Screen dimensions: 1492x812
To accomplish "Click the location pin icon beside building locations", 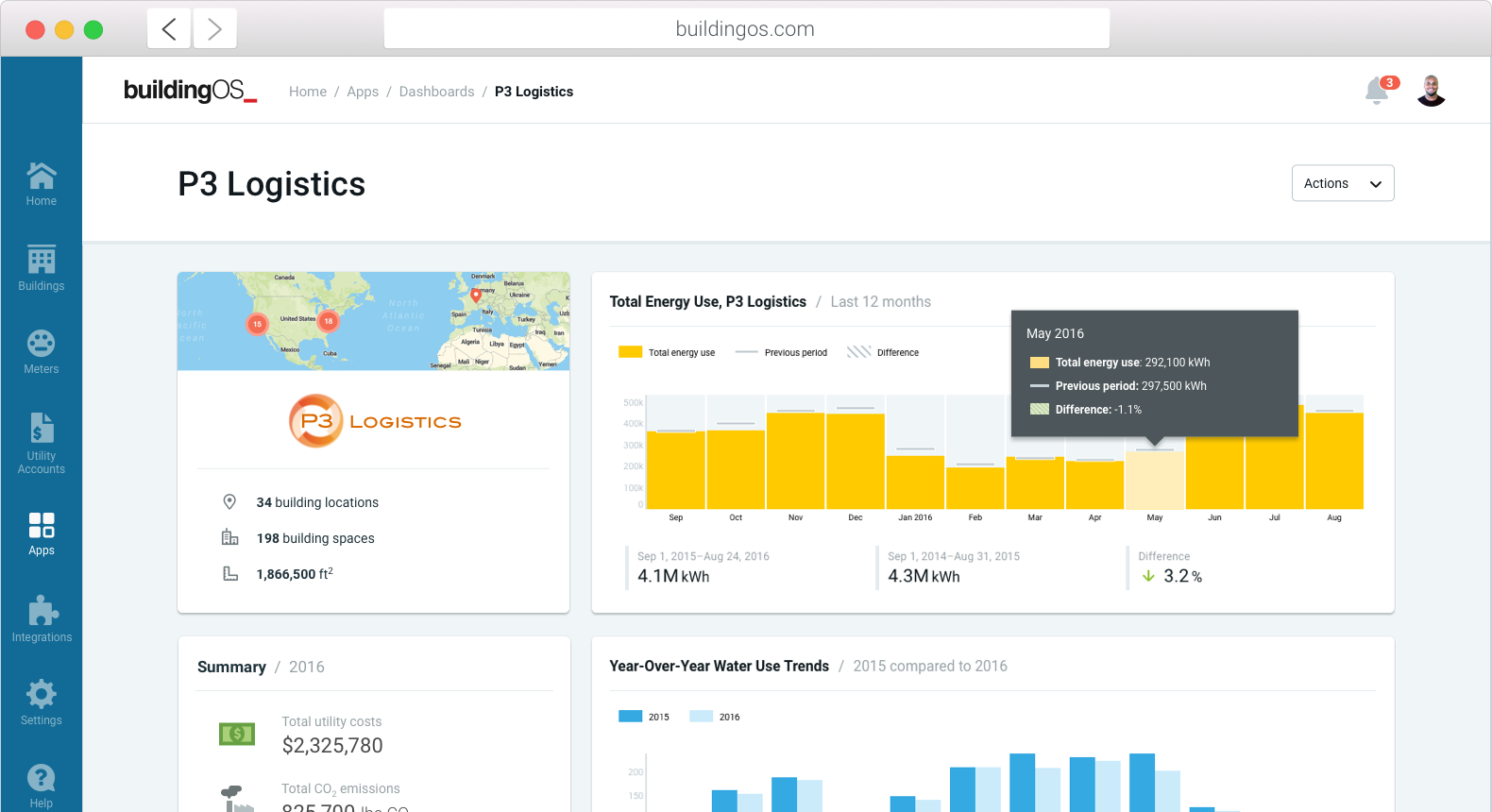I will [229, 501].
